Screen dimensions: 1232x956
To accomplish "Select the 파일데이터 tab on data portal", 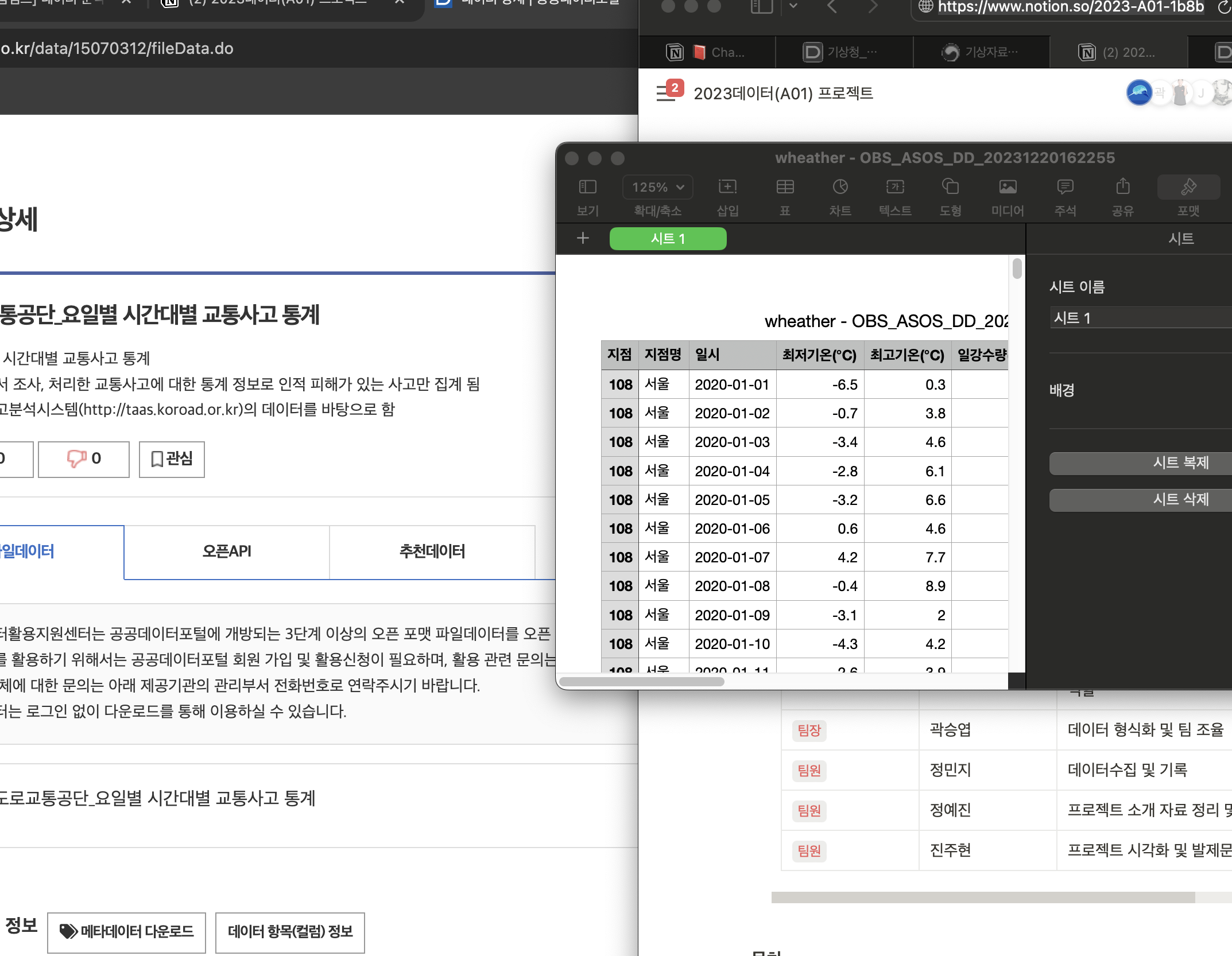I will (x=61, y=552).
